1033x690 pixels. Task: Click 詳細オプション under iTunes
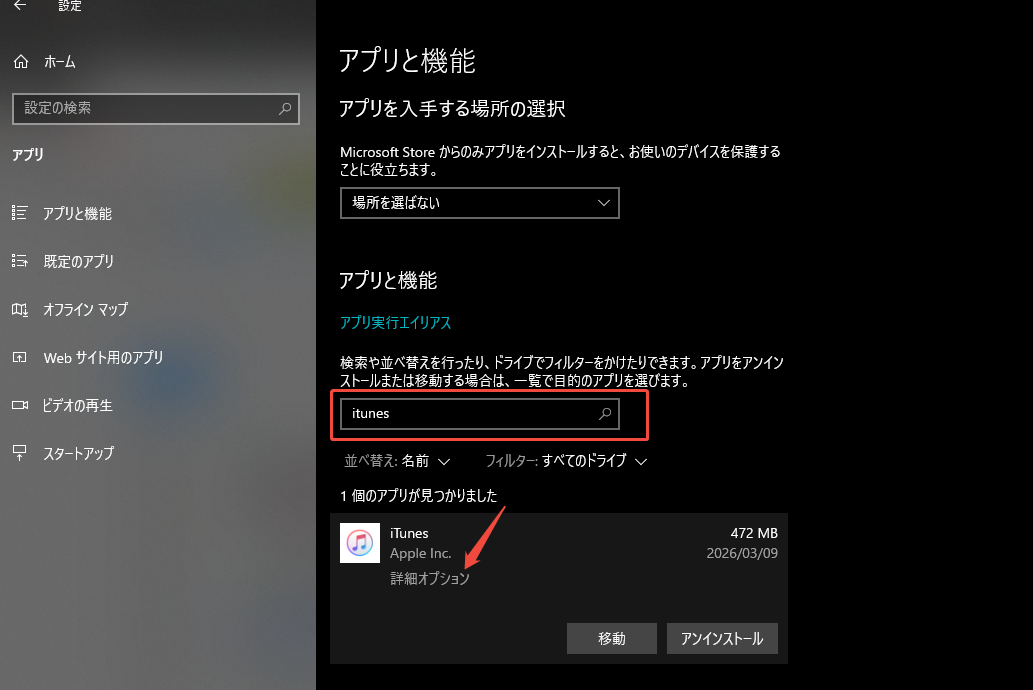tap(430, 579)
